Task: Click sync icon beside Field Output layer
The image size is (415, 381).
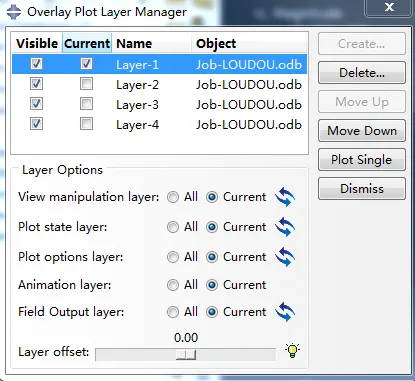Action: (285, 312)
